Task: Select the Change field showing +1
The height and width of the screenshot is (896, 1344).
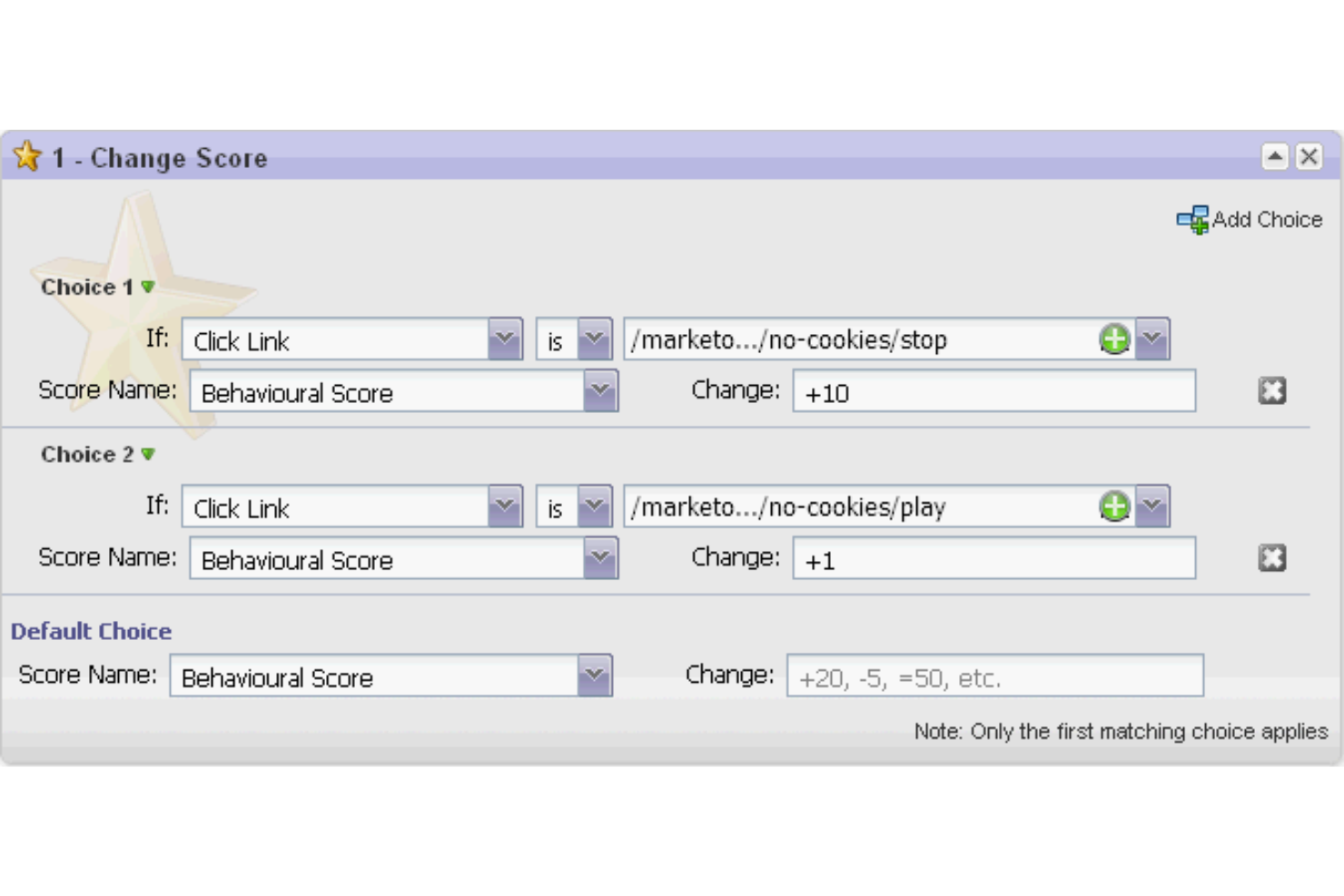Action: coord(994,557)
